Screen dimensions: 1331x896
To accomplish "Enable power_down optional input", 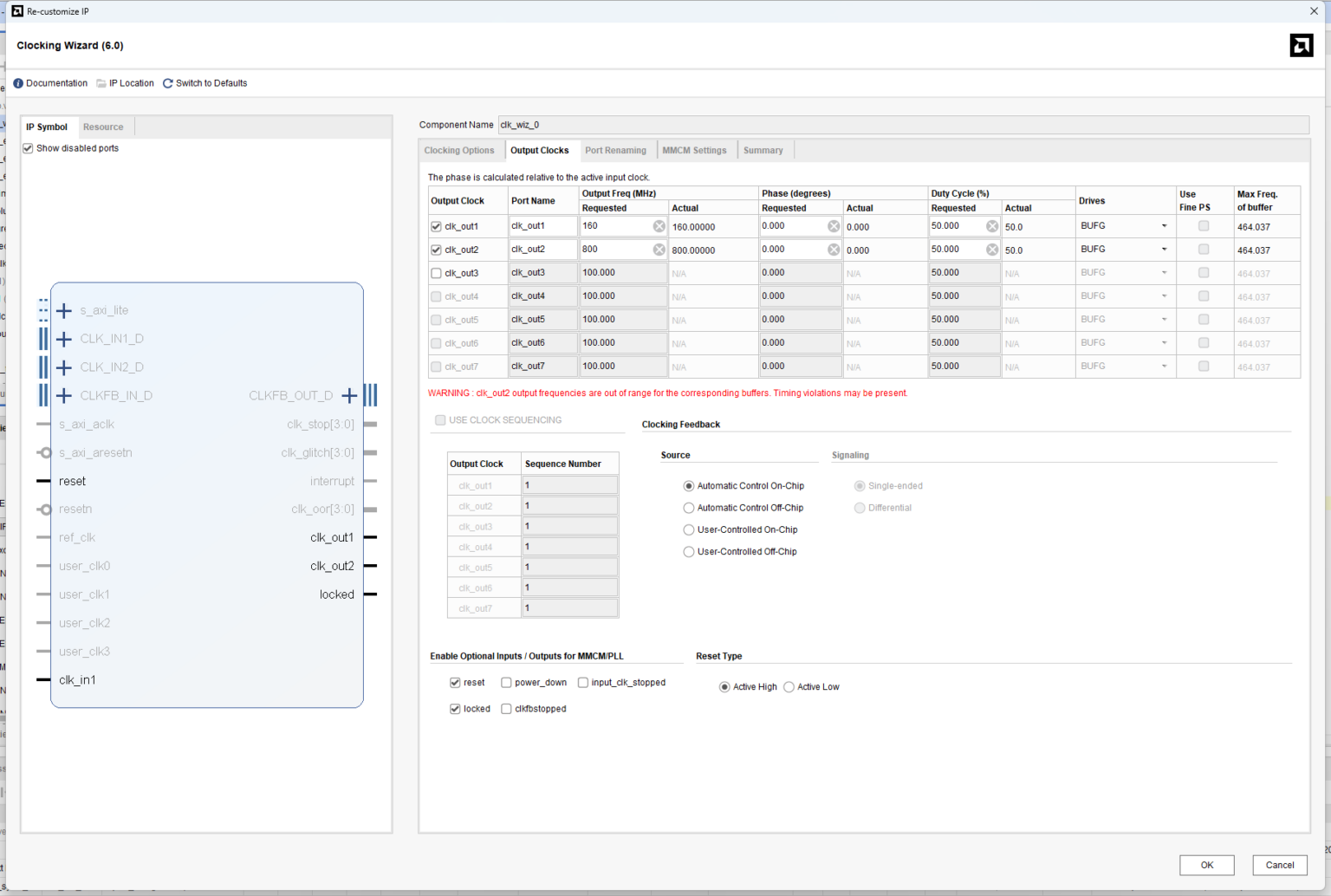I will 507,683.
